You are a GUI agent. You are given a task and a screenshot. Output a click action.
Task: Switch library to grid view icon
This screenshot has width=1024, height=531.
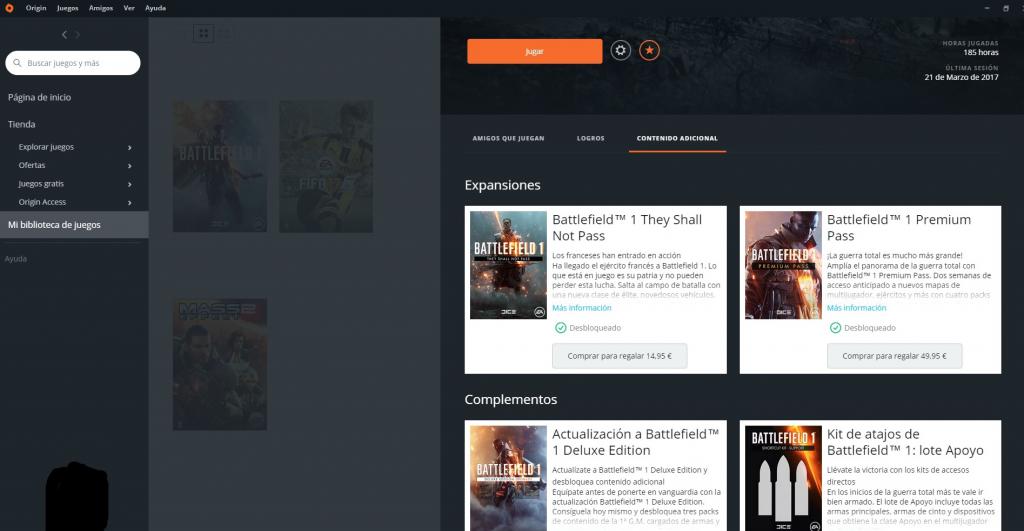click(203, 33)
